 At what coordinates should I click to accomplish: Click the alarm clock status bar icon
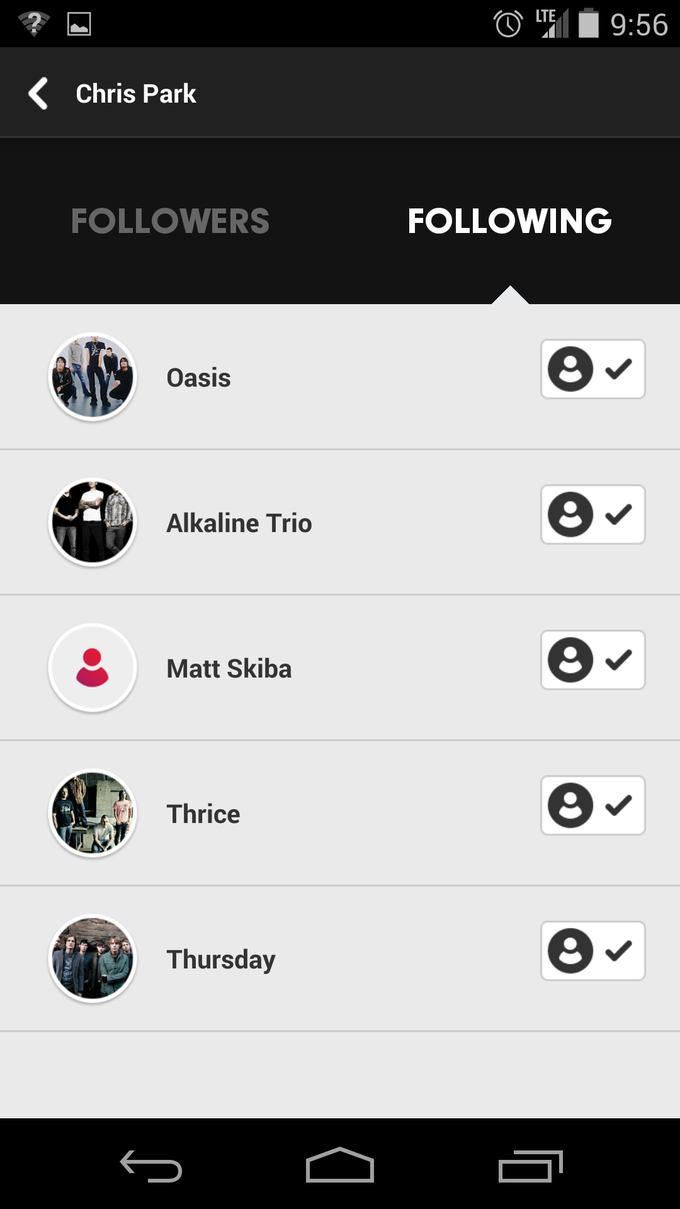coord(508,24)
